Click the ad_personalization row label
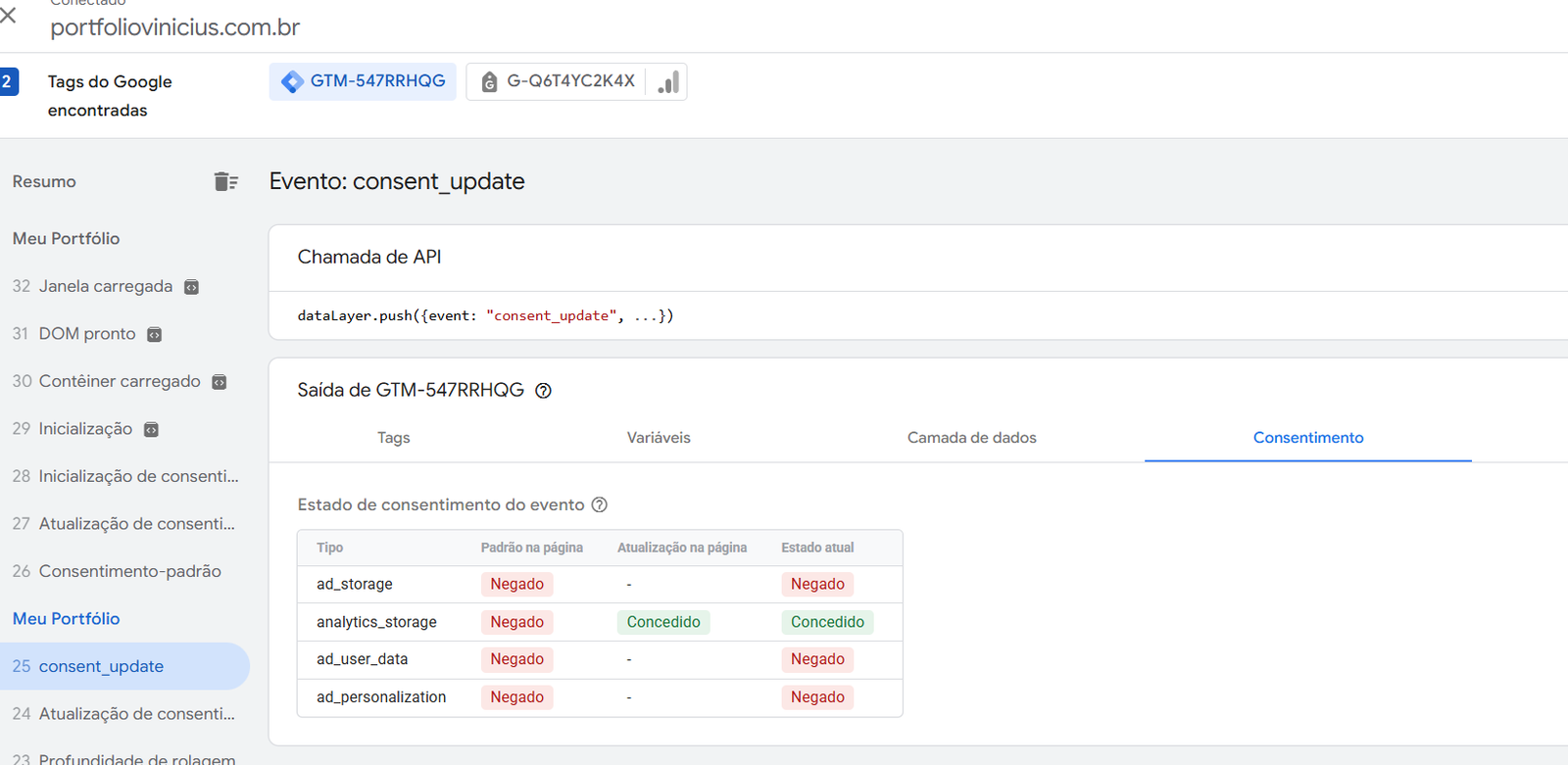Image resolution: width=1568 pixels, height=765 pixels. coord(381,697)
